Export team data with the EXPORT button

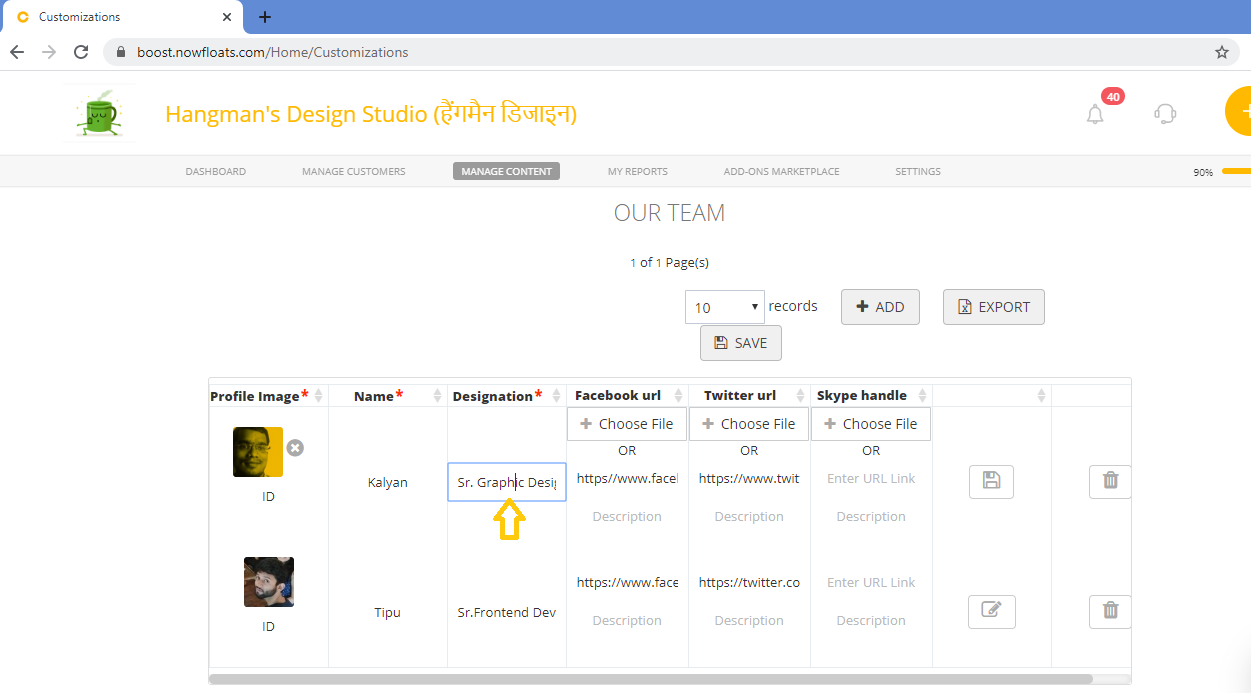point(993,307)
